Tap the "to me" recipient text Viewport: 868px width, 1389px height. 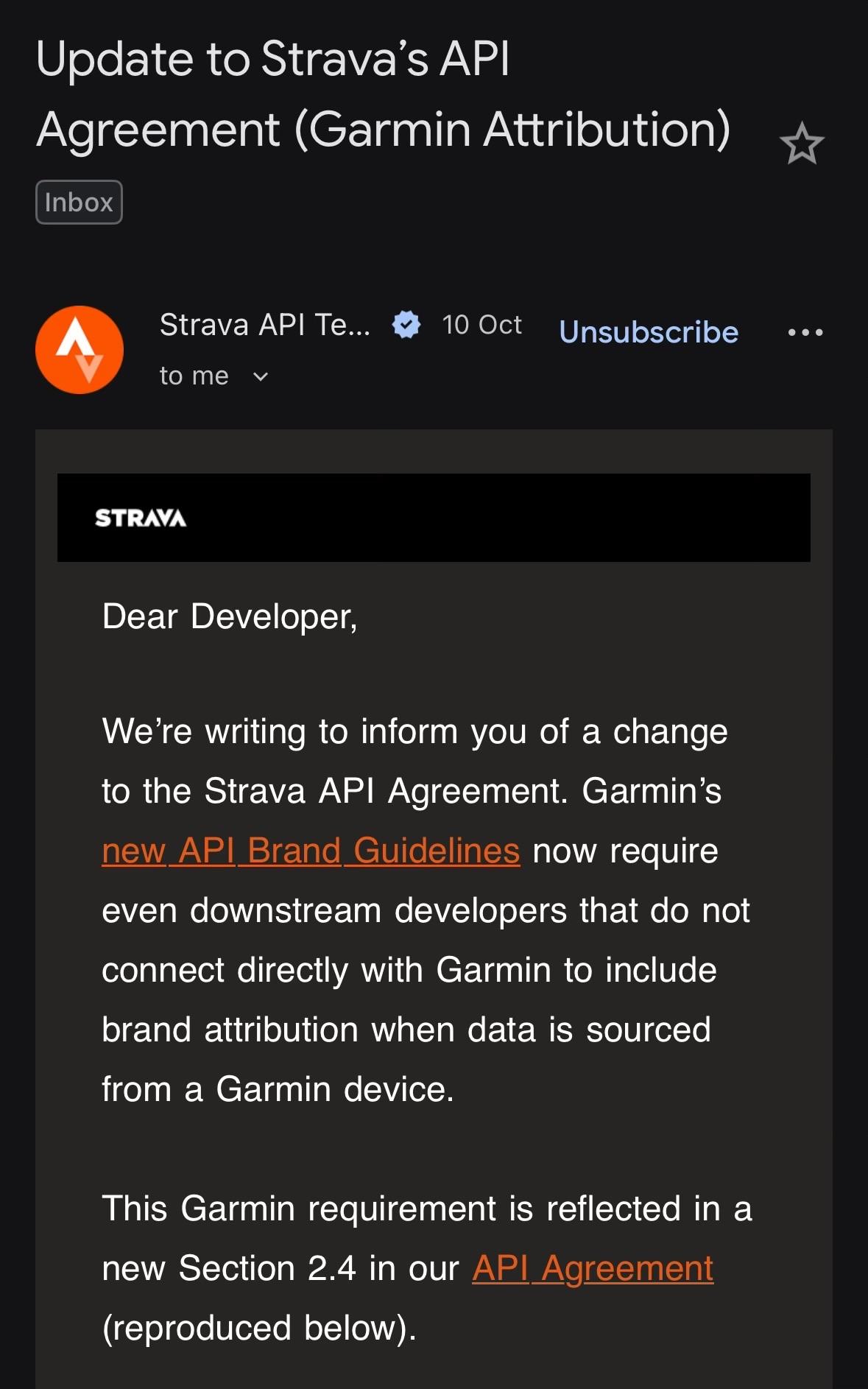tap(194, 376)
